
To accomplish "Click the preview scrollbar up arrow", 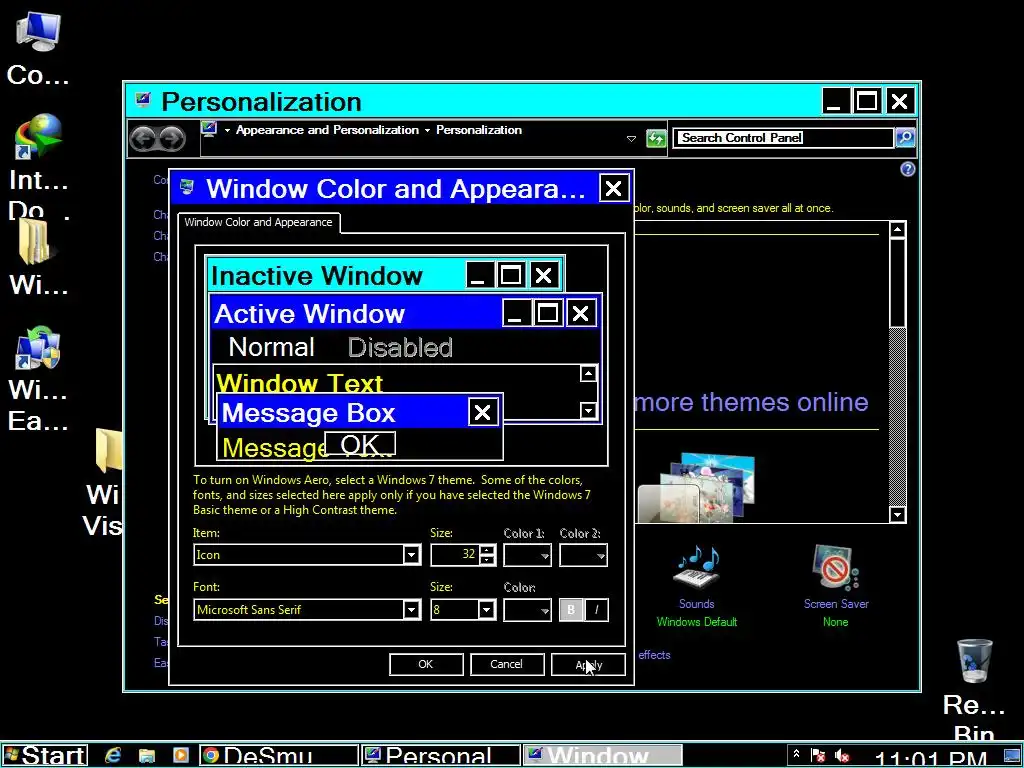I will click(588, 374).
